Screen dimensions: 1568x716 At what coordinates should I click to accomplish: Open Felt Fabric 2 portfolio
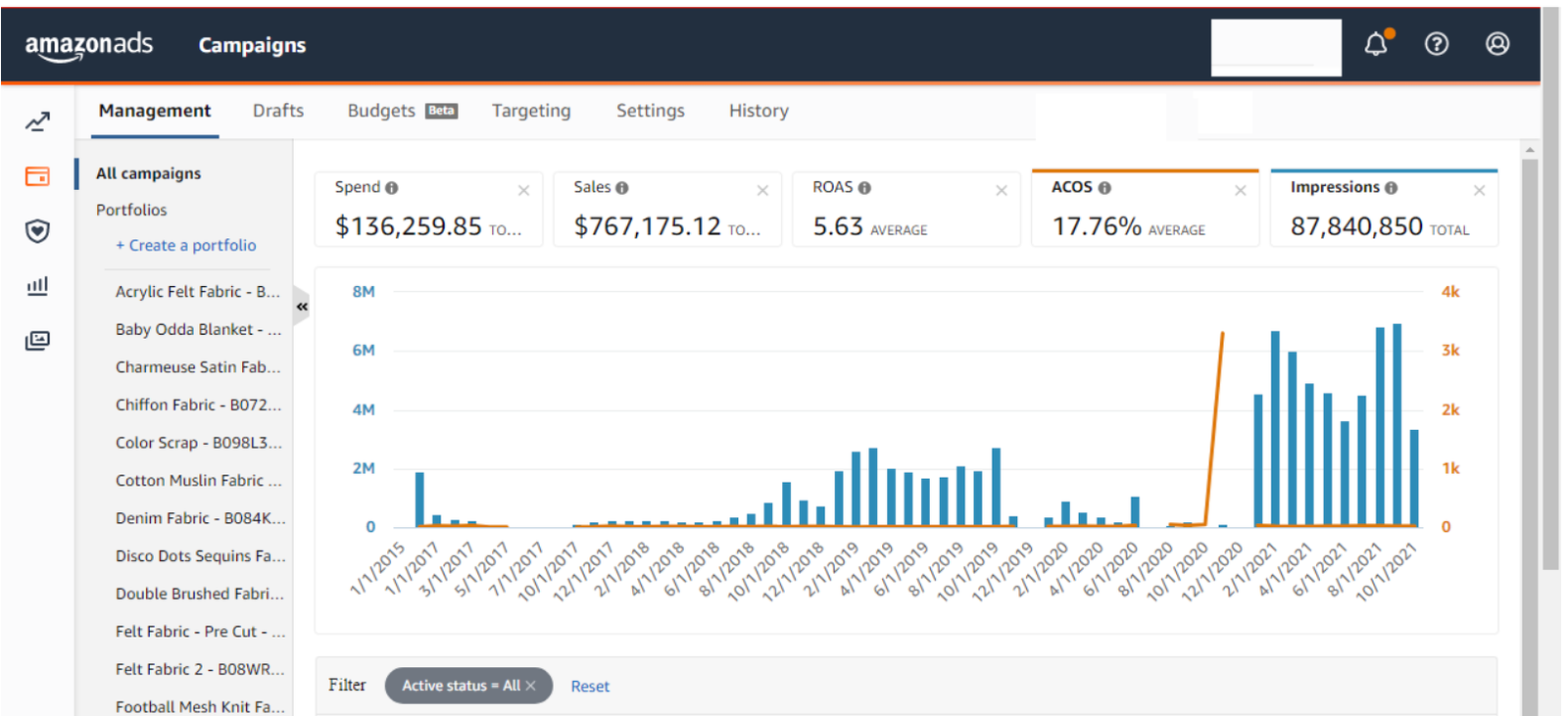(x=200, y=669)
